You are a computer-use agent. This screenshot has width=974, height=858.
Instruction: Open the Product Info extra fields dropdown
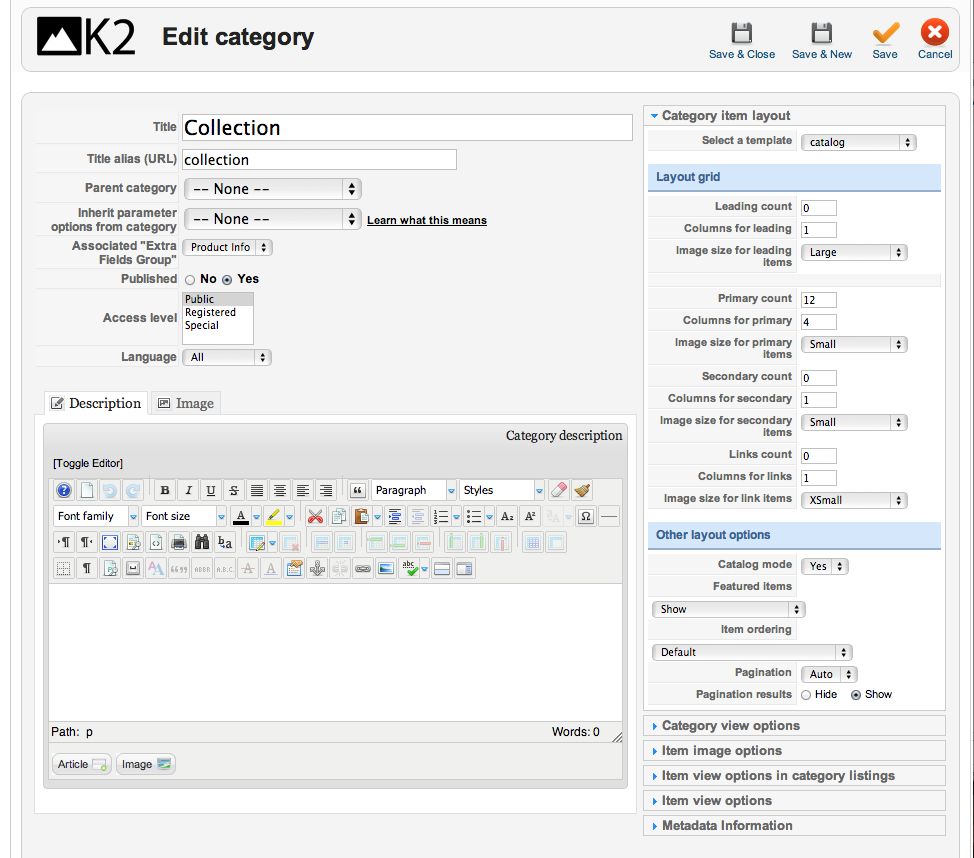228,247
